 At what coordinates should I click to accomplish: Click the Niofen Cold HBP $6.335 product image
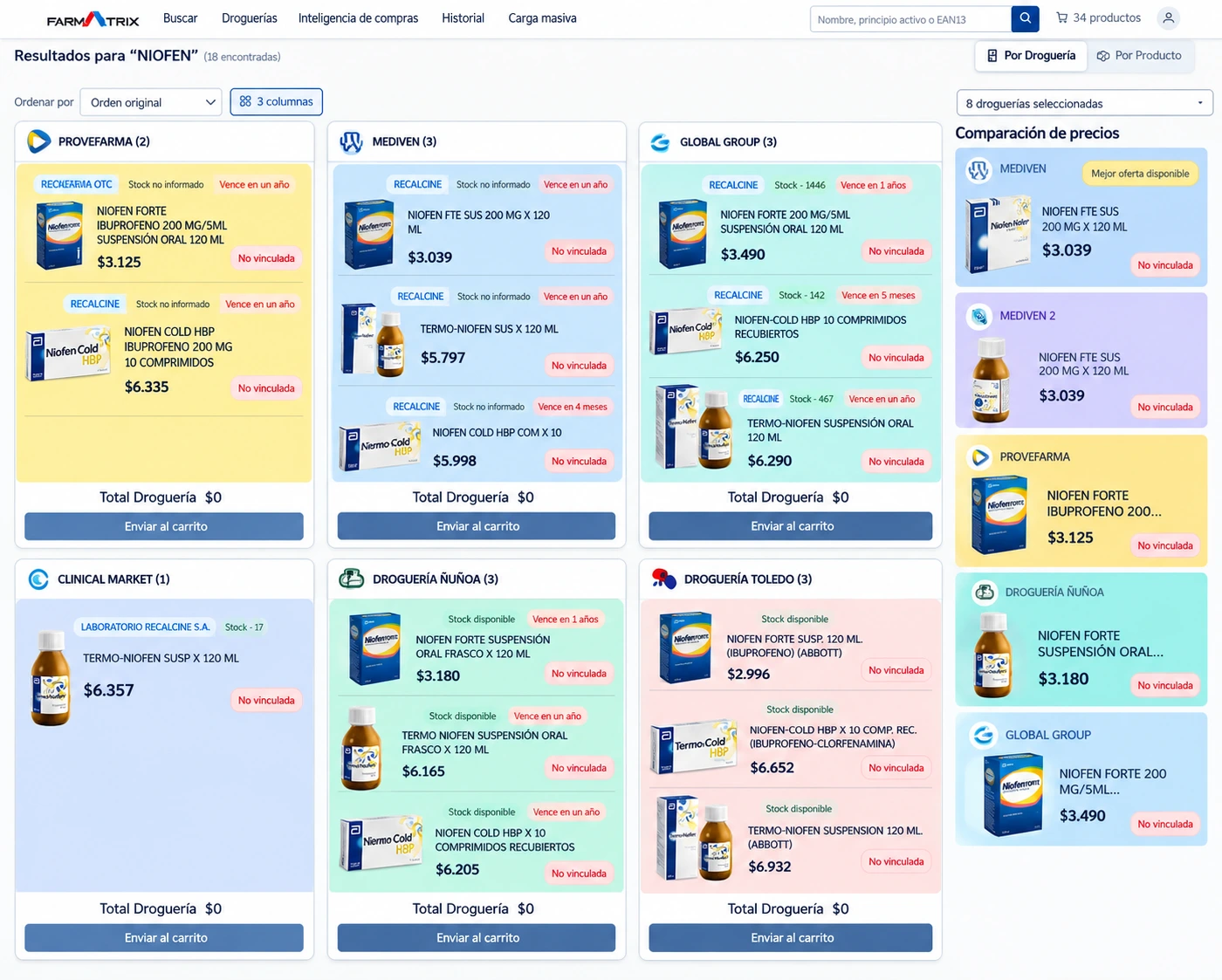(68, 353)
